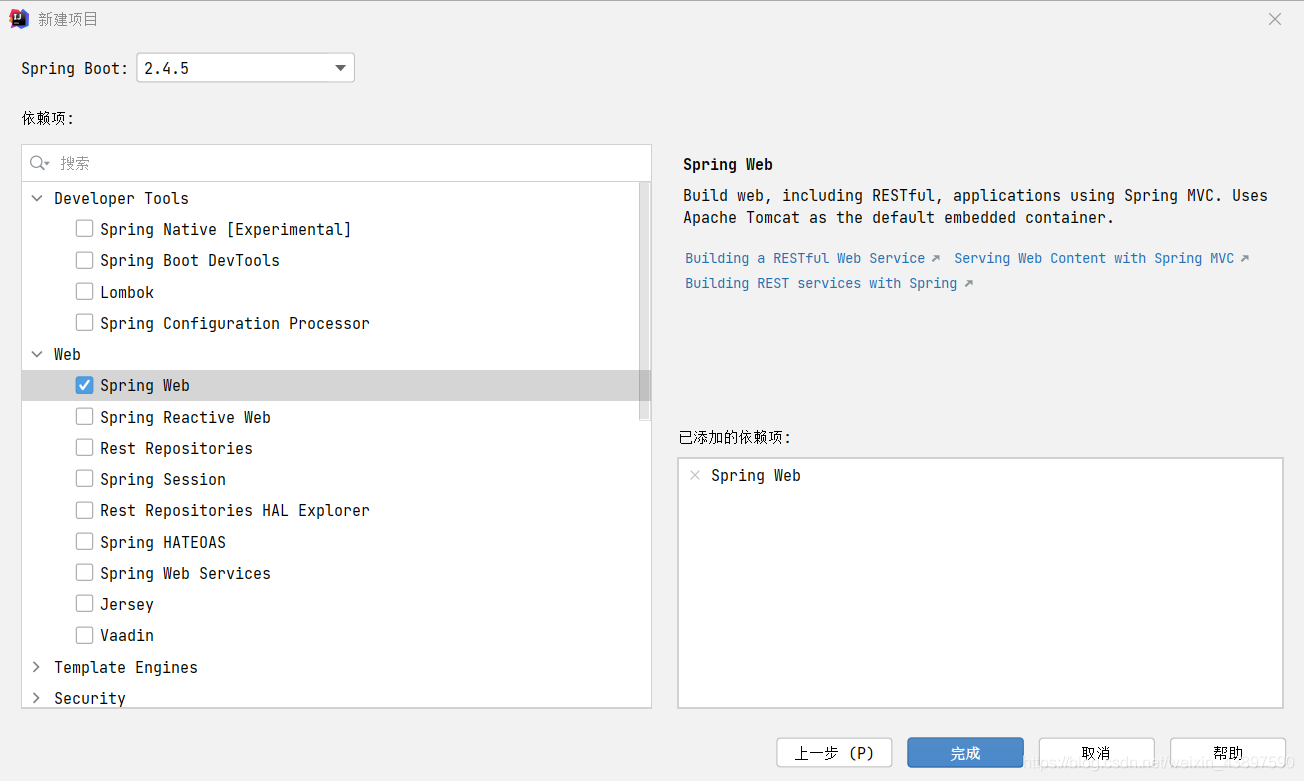
Task: Select Spring Web in added dependencies list
Action: 755,476
